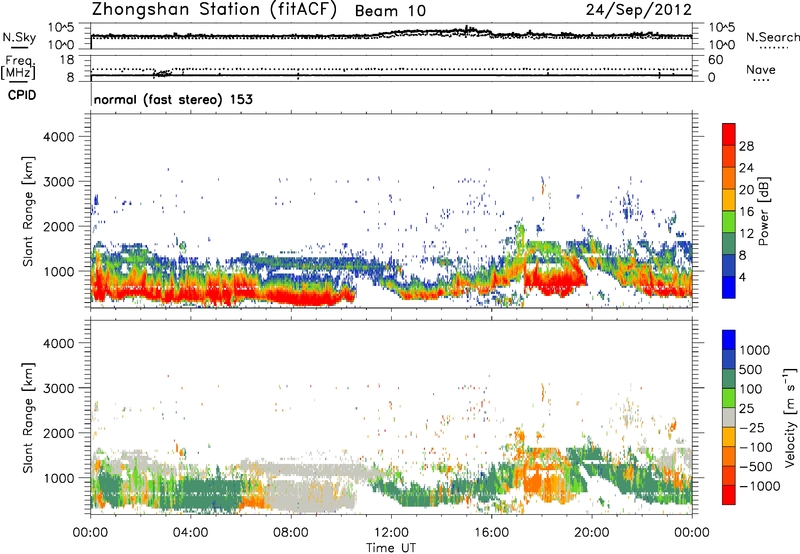Click the Velocity segment between -1000 and -500

(729, 475)
